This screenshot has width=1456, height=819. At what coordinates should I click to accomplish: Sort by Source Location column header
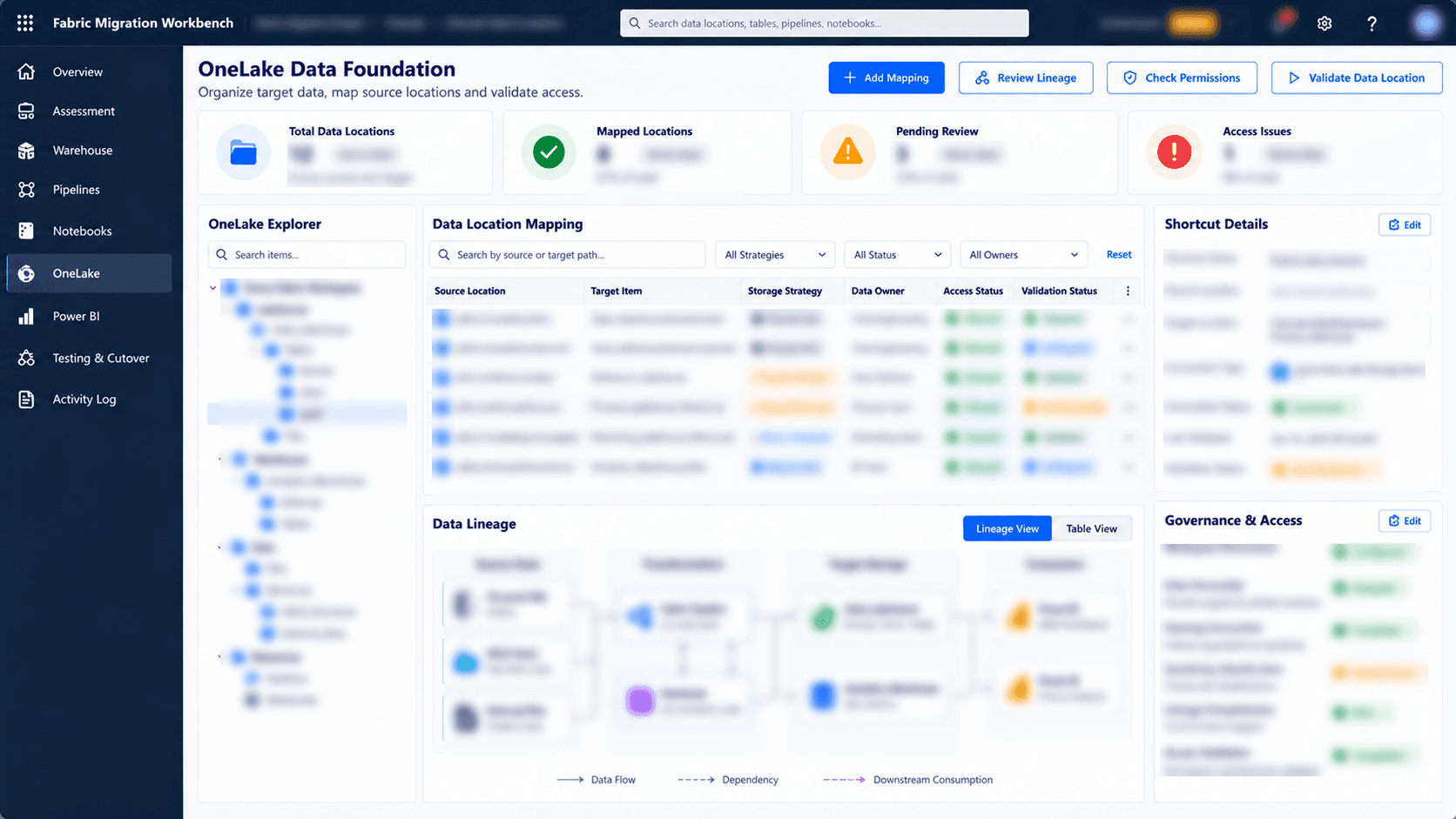pos(470,291)
